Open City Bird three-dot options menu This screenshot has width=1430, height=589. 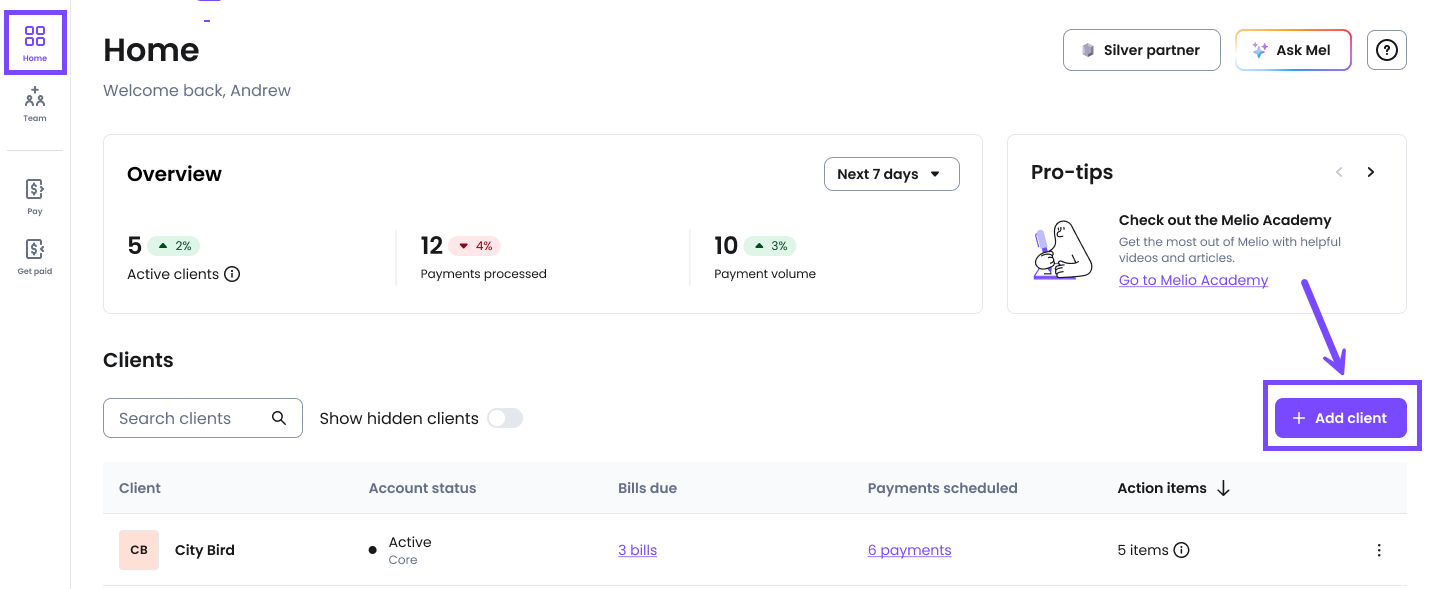(1379, 550)
